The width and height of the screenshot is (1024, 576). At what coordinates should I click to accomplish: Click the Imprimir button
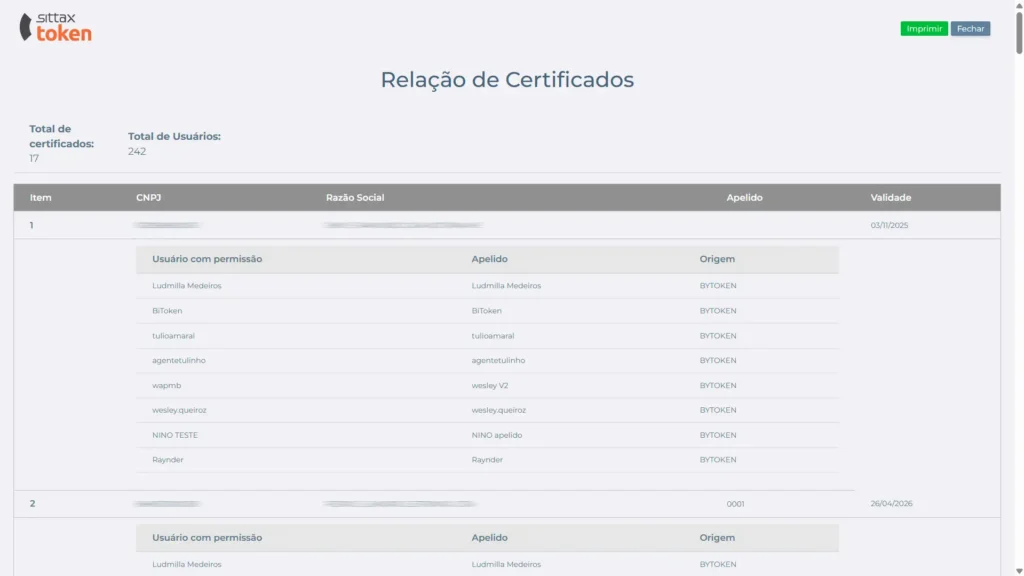point(924,29)
